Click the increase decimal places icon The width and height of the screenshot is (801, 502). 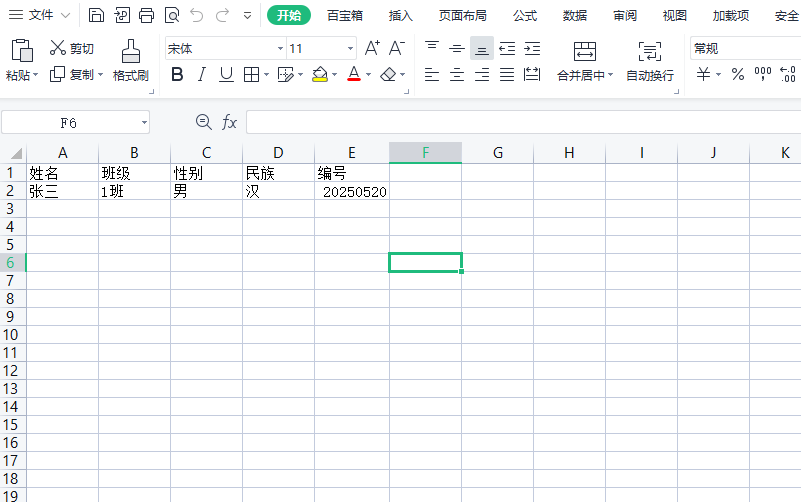pos(788,75)
